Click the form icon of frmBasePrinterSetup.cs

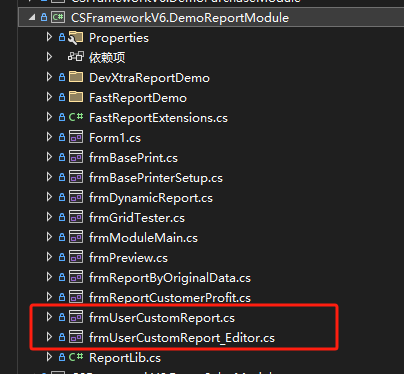(76, 177)
